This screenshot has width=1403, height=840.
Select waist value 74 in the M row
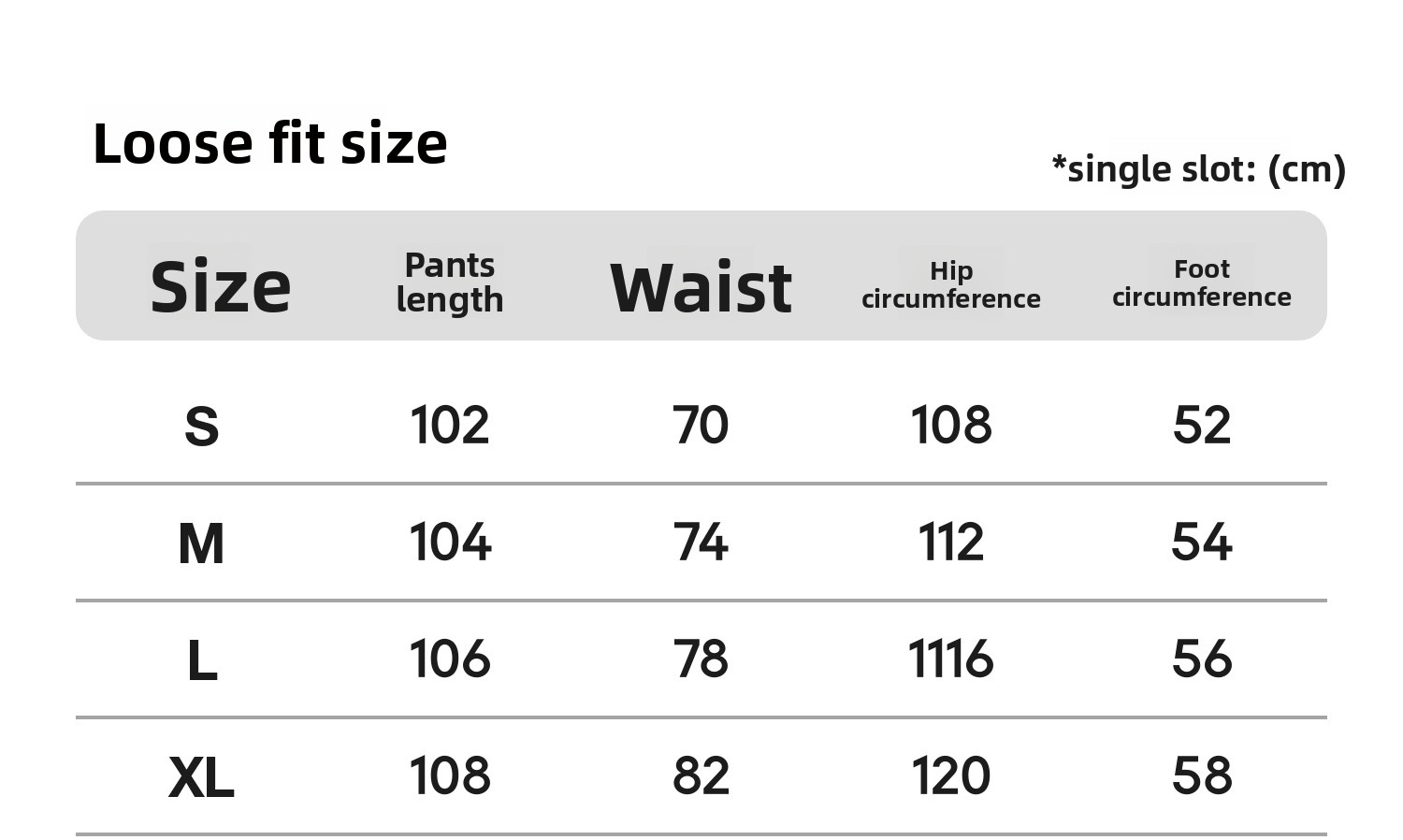[x=701, y=543]
